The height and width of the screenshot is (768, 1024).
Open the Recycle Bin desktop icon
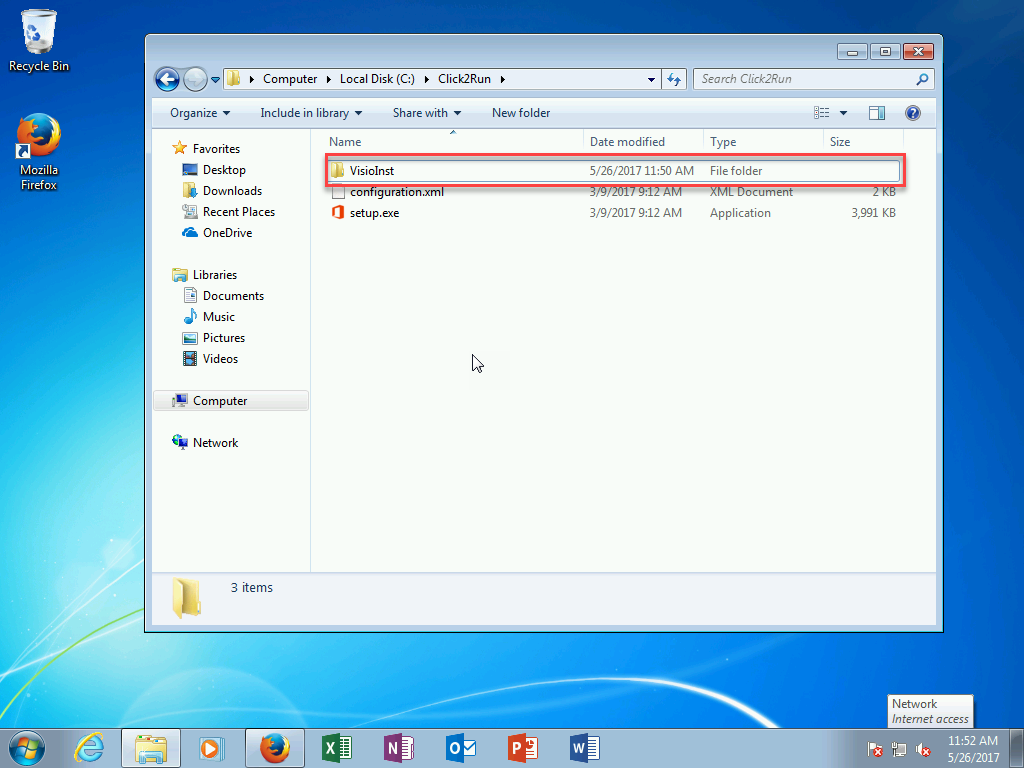pos(39,40)
